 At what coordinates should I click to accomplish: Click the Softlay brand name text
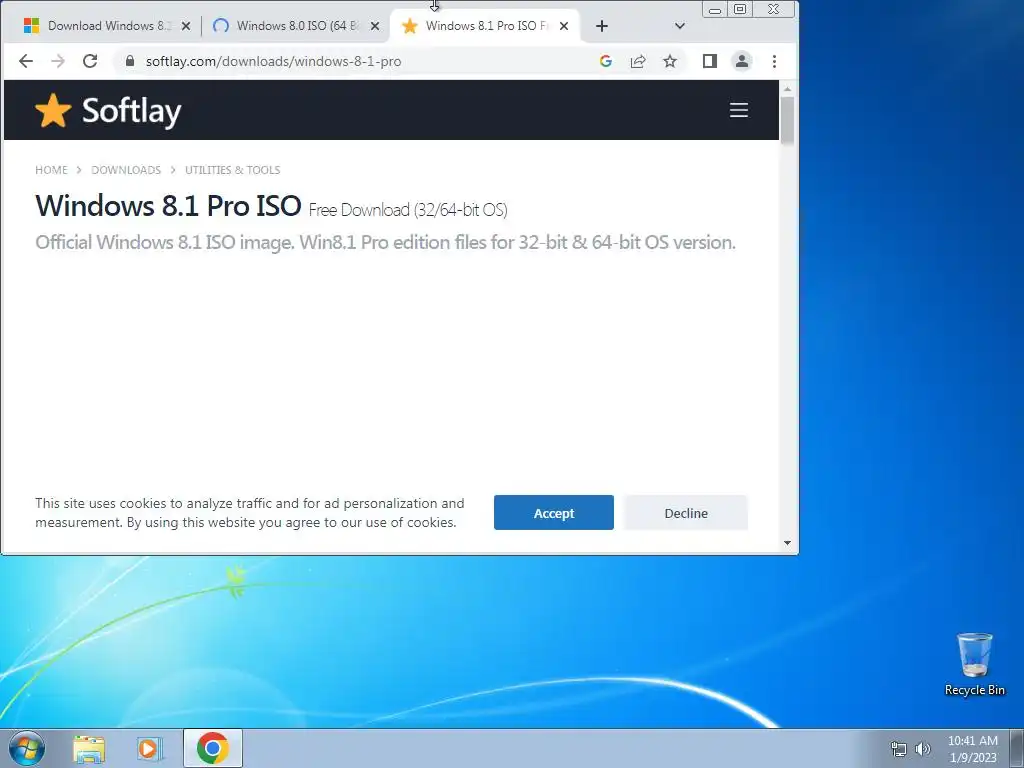point(131,111)
